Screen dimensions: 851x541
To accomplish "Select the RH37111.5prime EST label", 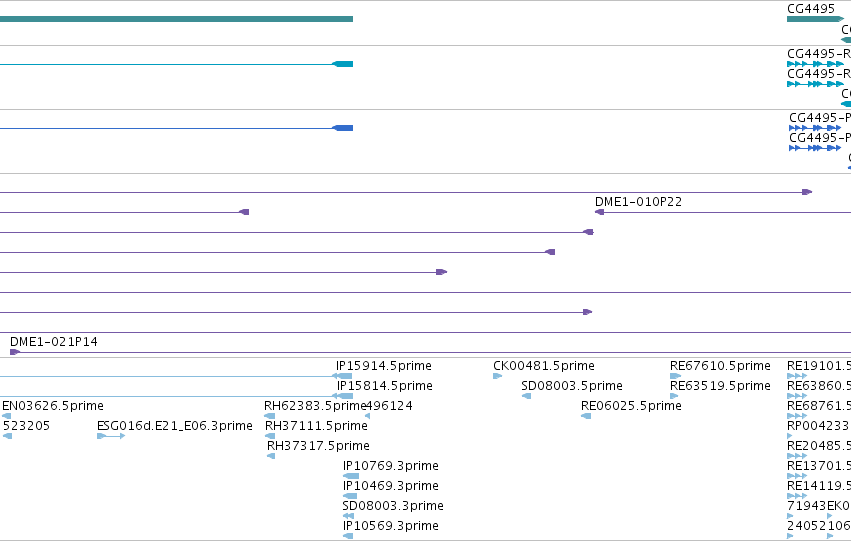I will 316,426.
